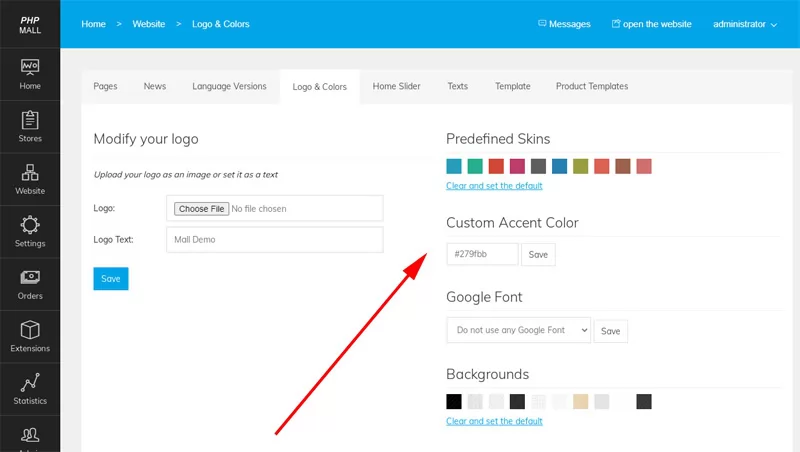Expand the administrator account dropdown
800x452 pixels.
point(745,24)
